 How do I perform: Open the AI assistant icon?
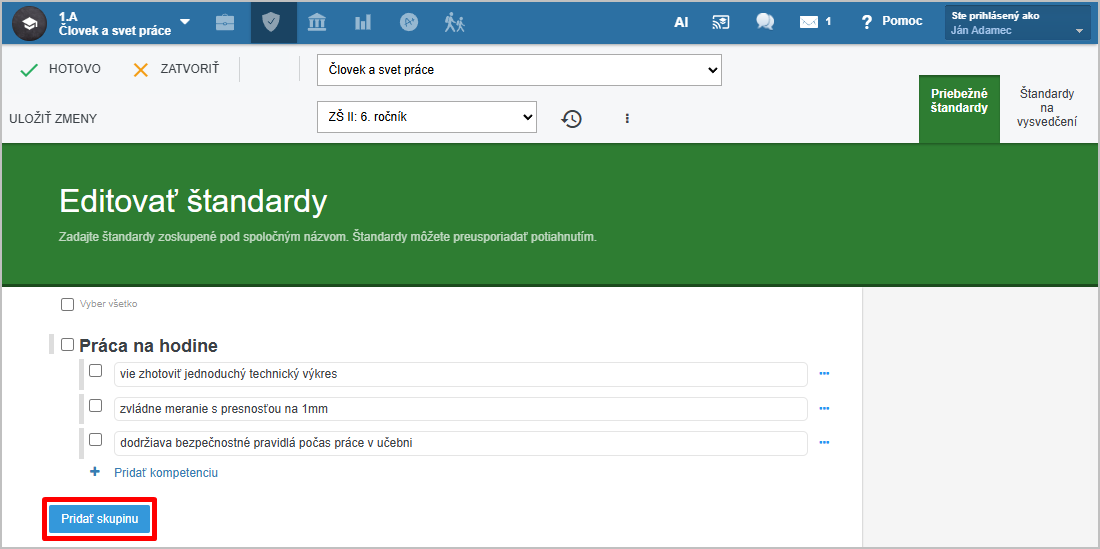coord(681,22)
